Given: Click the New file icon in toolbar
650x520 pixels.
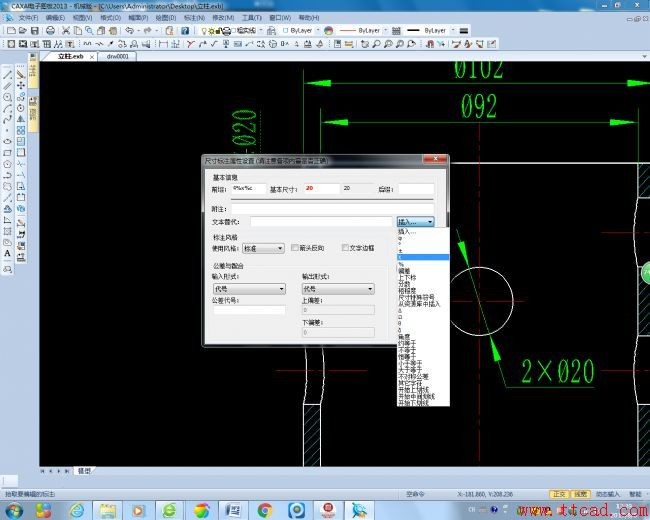Looking at the screenshot, I should (x=9, y=31).
